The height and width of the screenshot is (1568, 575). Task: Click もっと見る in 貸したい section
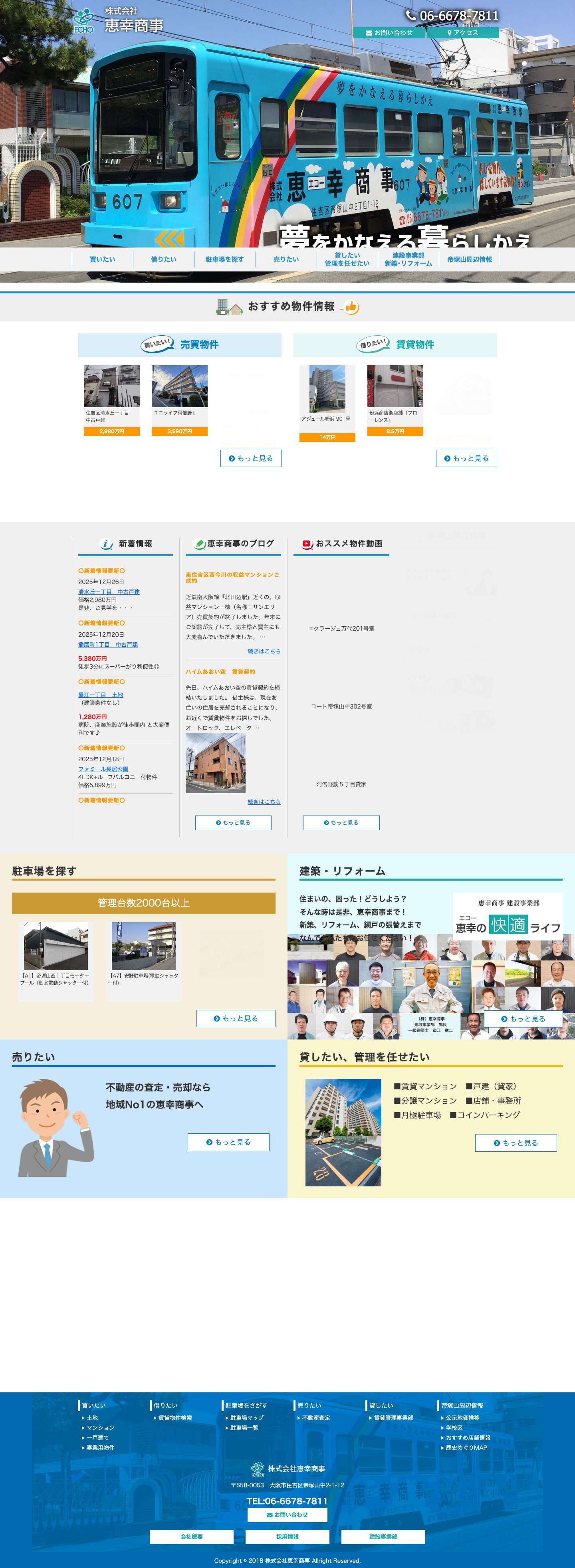(x=516, y=1143)
